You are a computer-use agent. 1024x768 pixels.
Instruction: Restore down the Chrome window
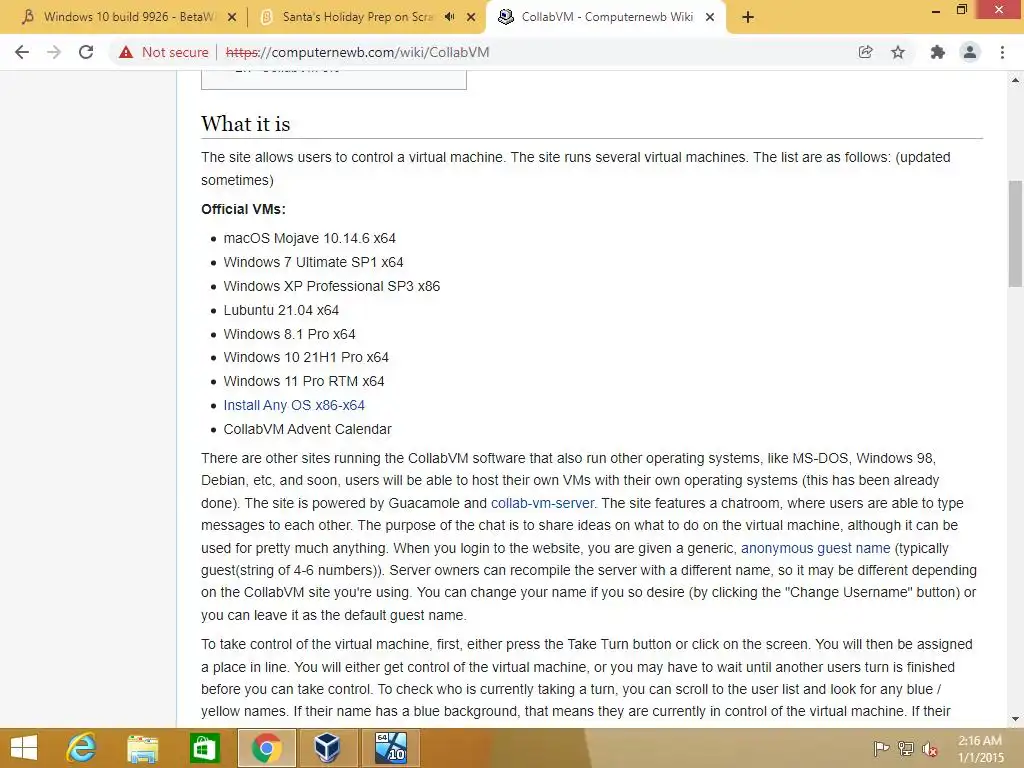pyautogui.click(x=962, y=9)
